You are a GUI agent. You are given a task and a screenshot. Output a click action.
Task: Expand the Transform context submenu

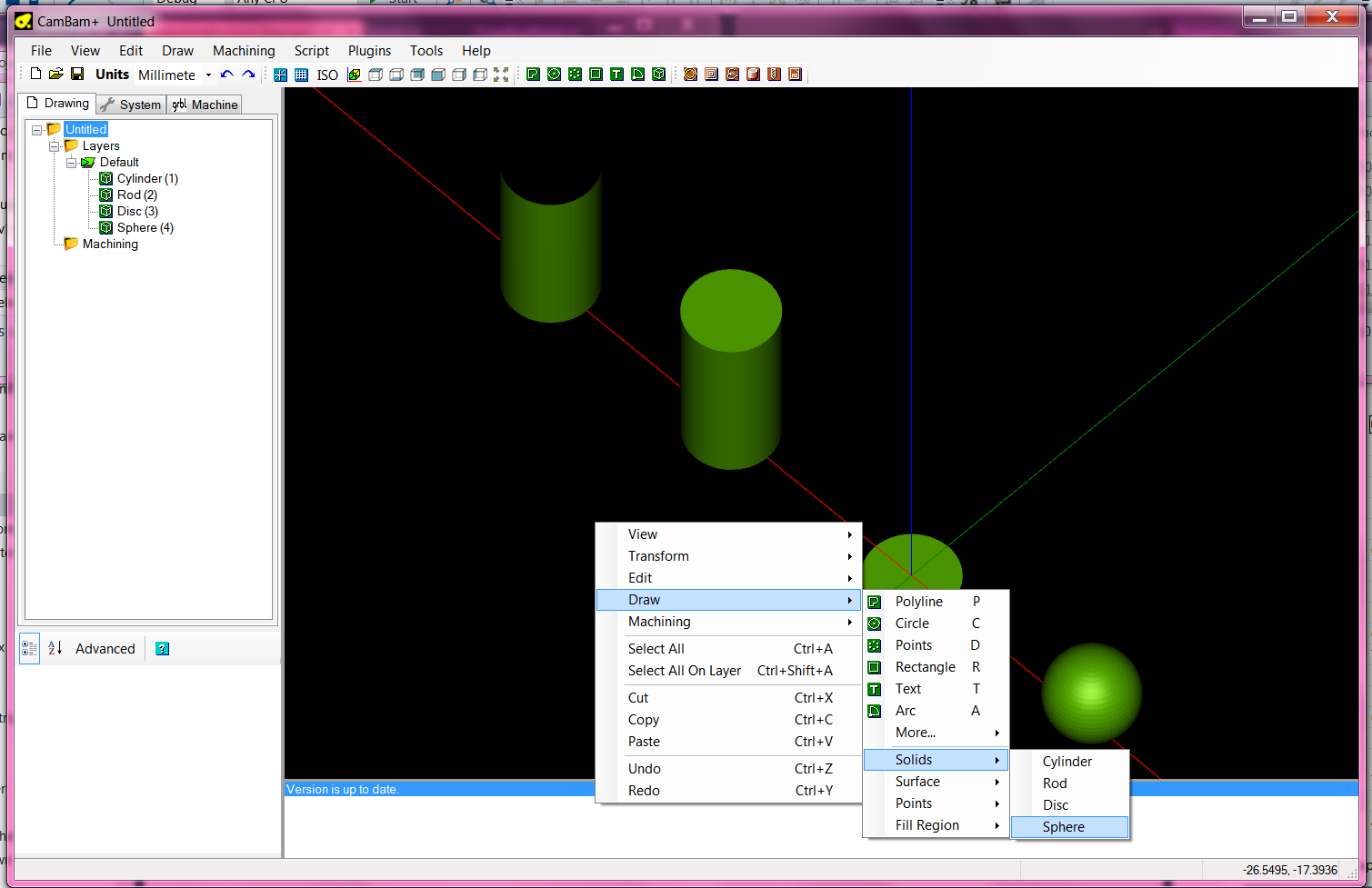click(x=728, y=556)
